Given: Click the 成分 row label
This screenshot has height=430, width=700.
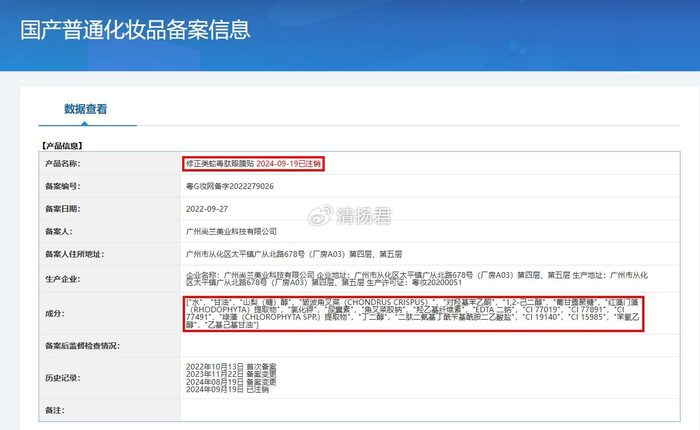Looking at the screenshot, I should [x=54, y=313].
